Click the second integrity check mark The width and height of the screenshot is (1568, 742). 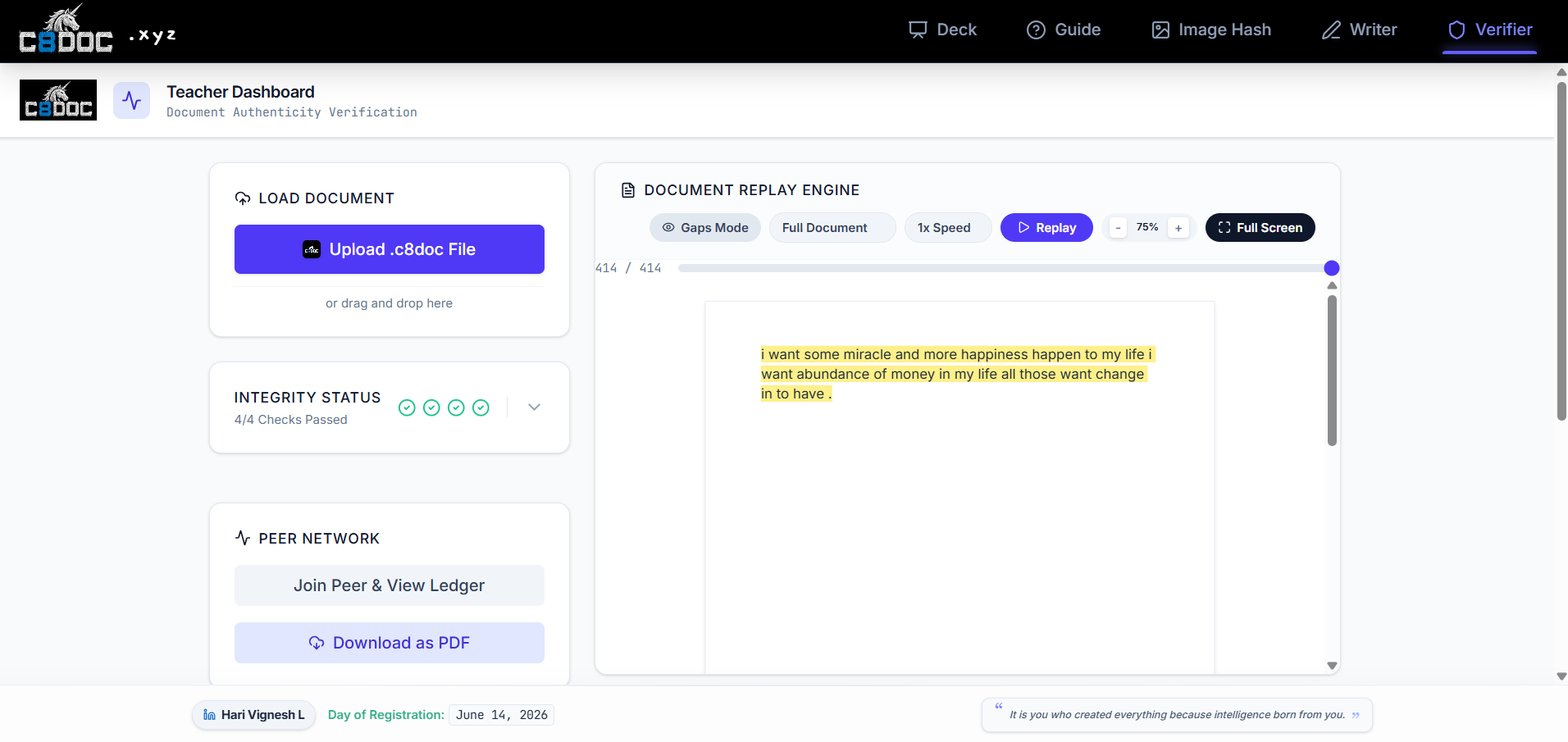(431, 407)
